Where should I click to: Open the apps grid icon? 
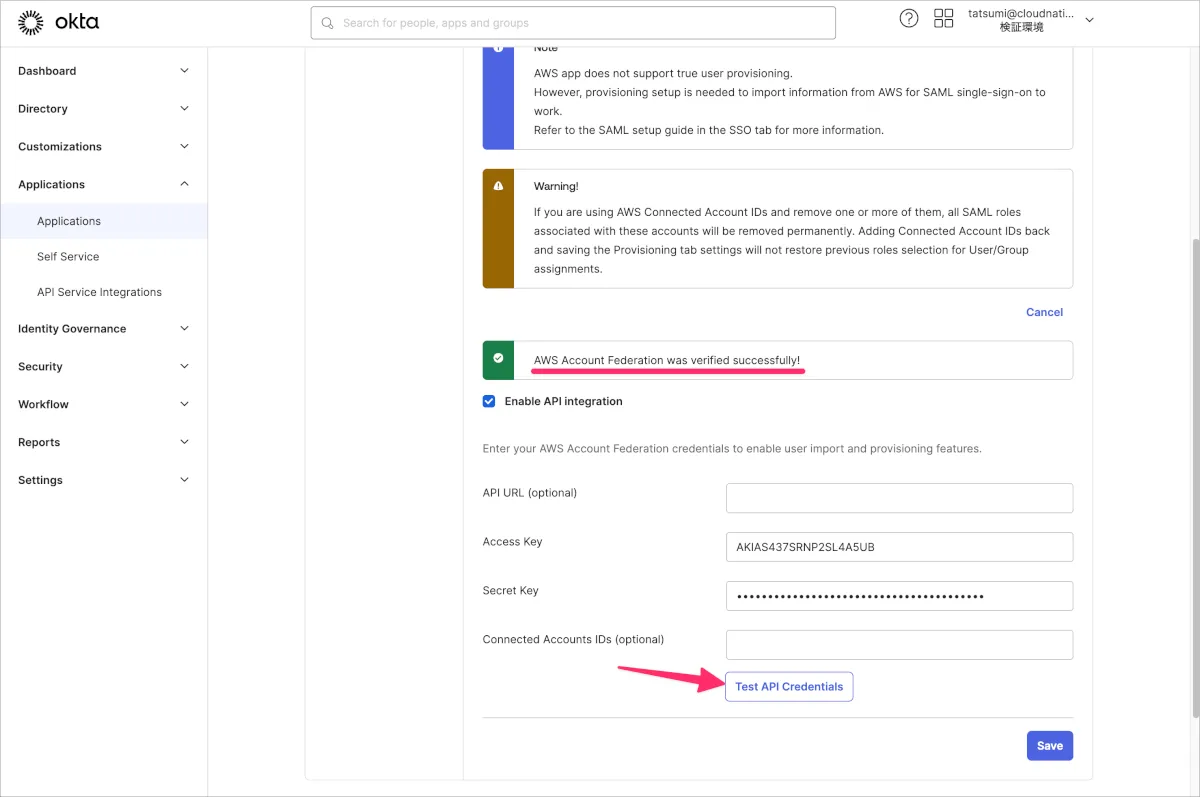pyautogui.click(x=943, y=19)
